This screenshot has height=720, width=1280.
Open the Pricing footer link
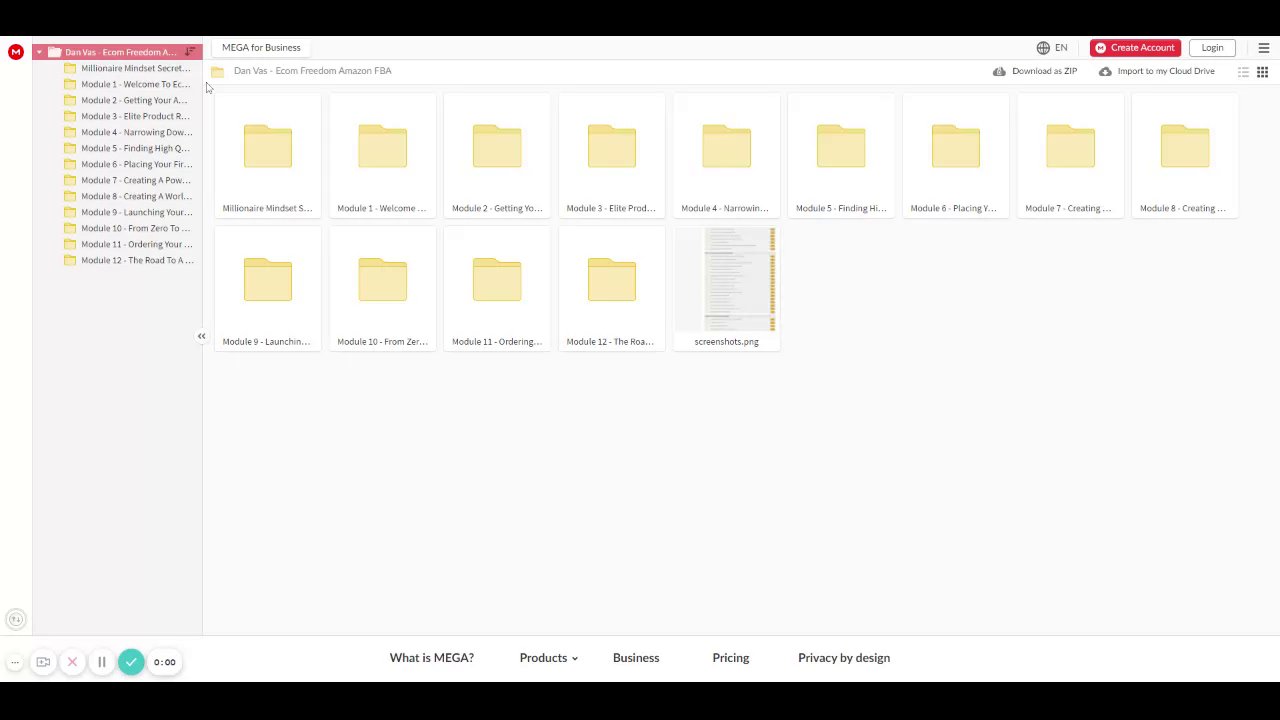coord(731,658)
